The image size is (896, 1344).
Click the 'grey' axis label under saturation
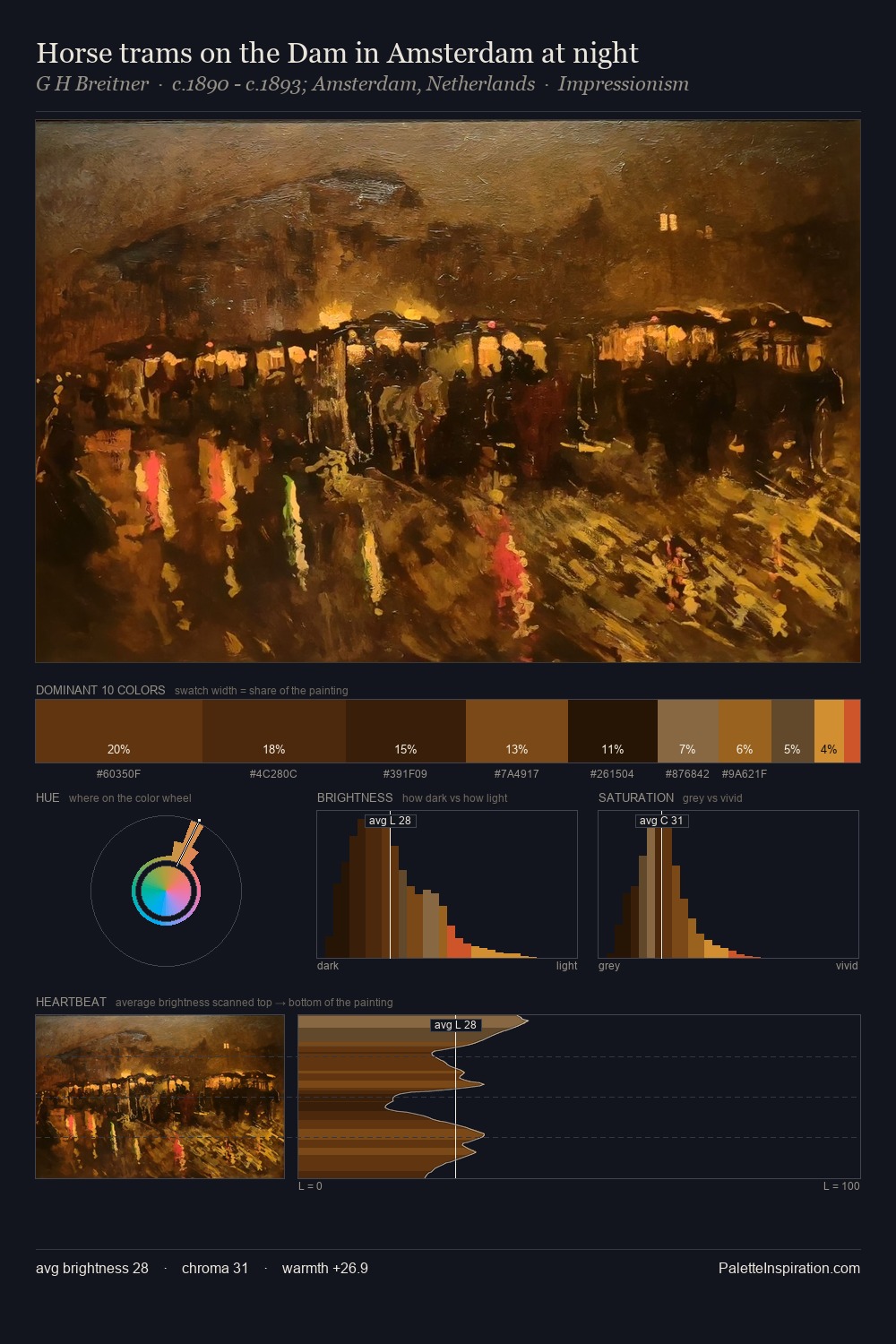pyautogui.click(x=609, y=966)
